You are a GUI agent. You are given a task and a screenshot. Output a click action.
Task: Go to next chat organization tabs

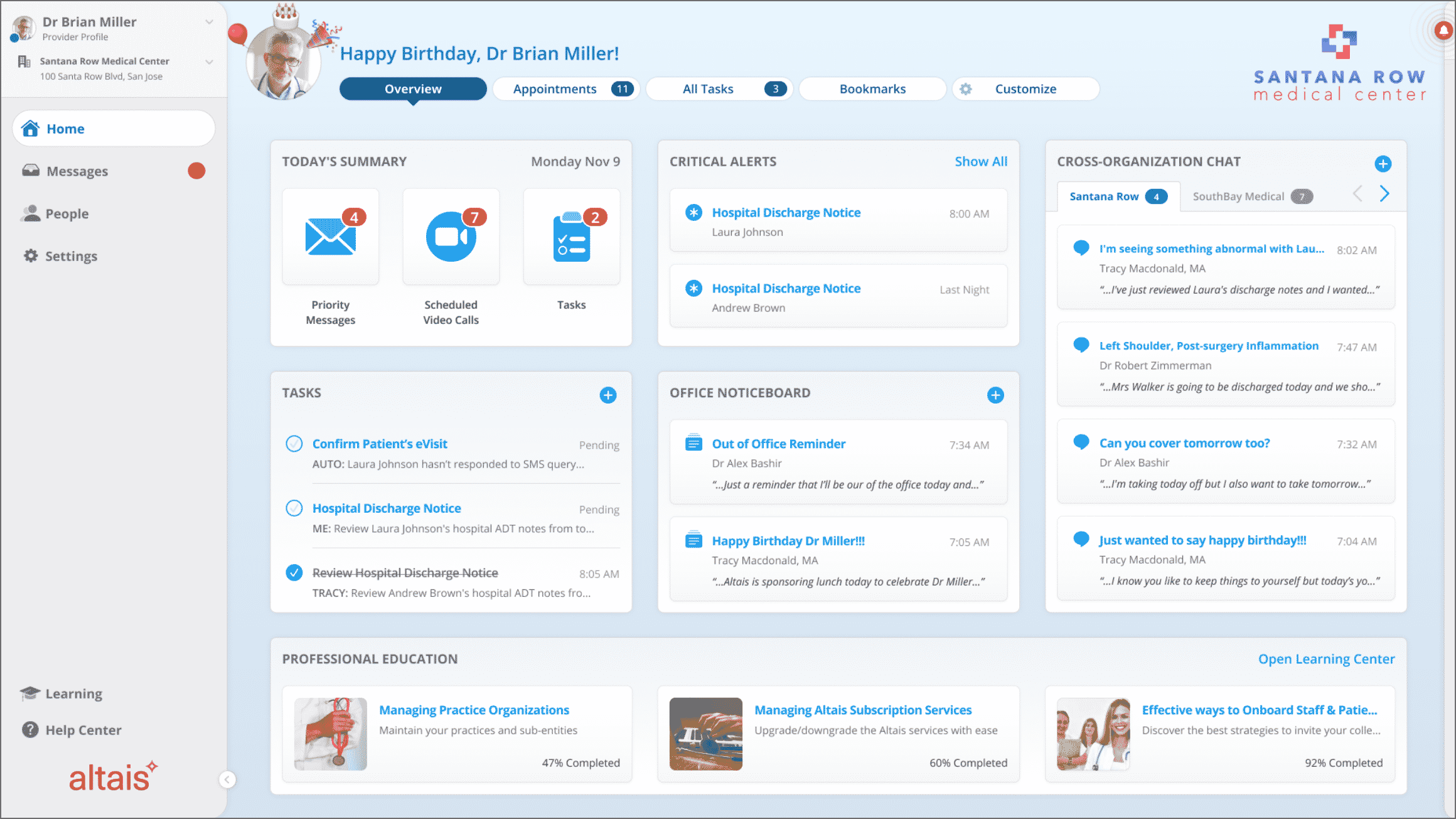pyautogui.click(x=1384, y=193)
